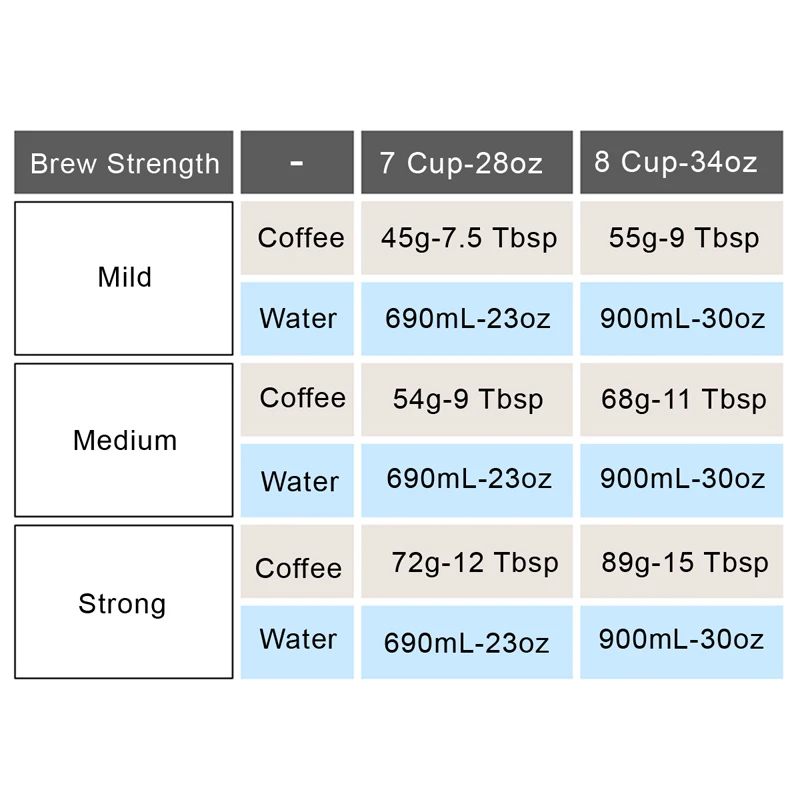Click the 55g-9 Tbsp cell
Image resolution: width=800 pixels, height=800 pixels.
point(681,238)
